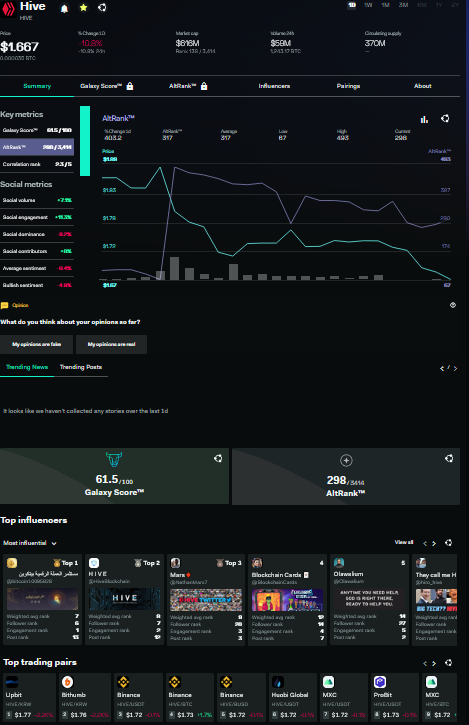469x725 pixels.
Task: Select the 1M time range
Action: point(385,5)
